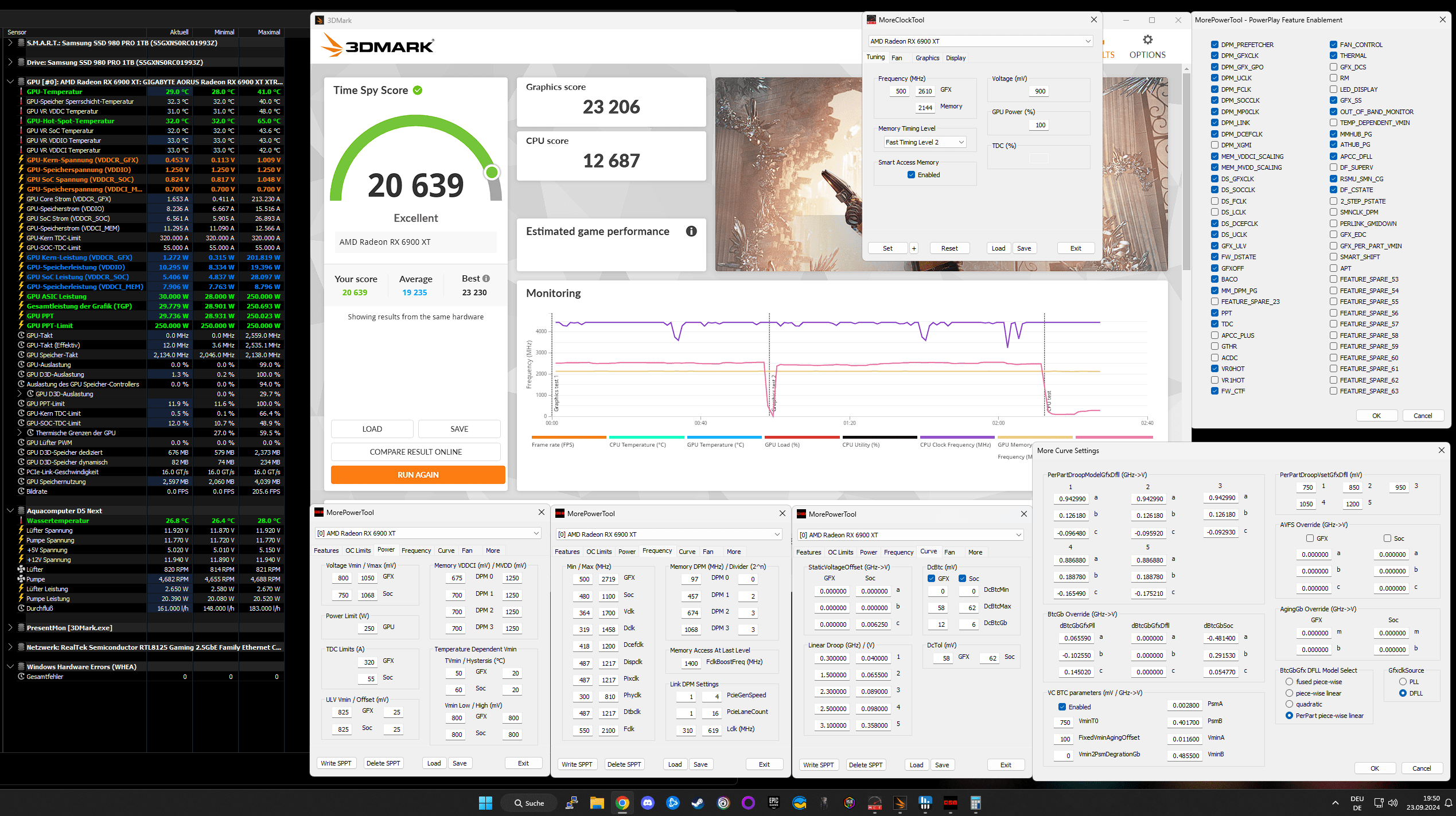1456x816 pixels.
Task: Uncheck Smart Access Memory Enabled
Action: click(x=912, y=175)
